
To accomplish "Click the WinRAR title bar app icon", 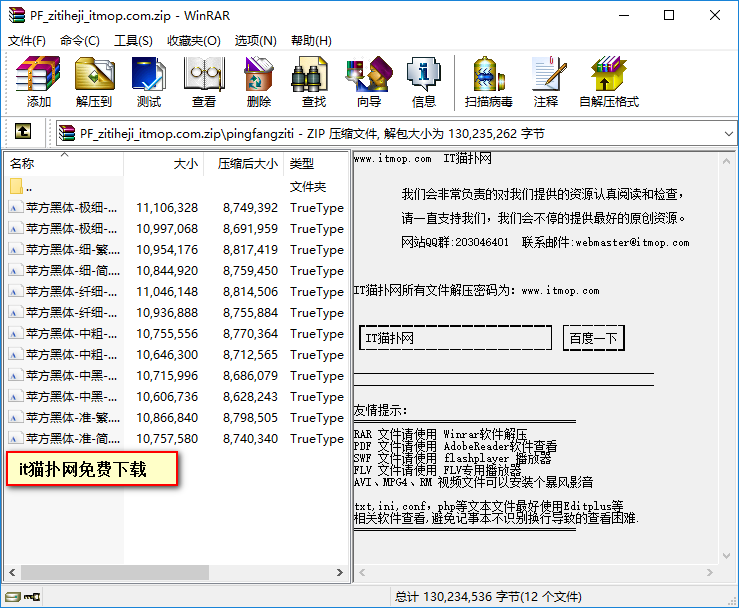I will [x=16, y=15].
